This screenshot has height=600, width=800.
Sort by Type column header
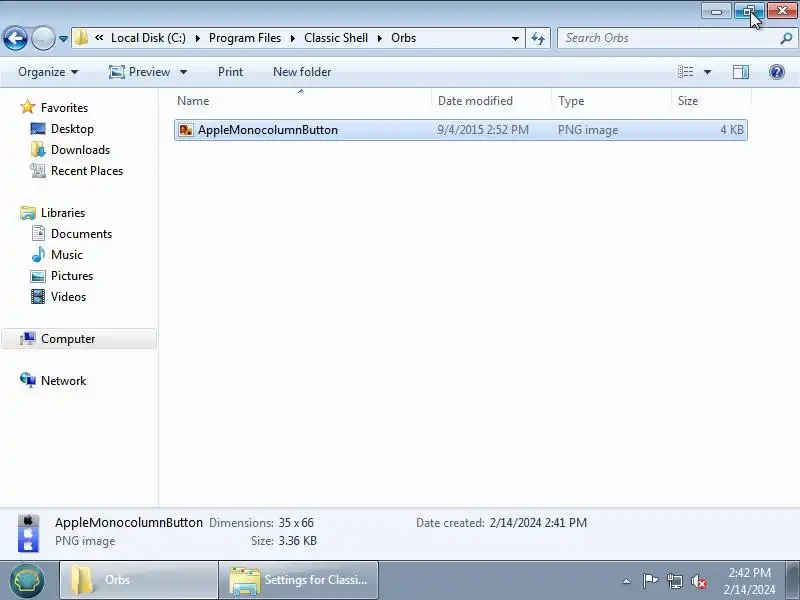click(x=611, y=101)
